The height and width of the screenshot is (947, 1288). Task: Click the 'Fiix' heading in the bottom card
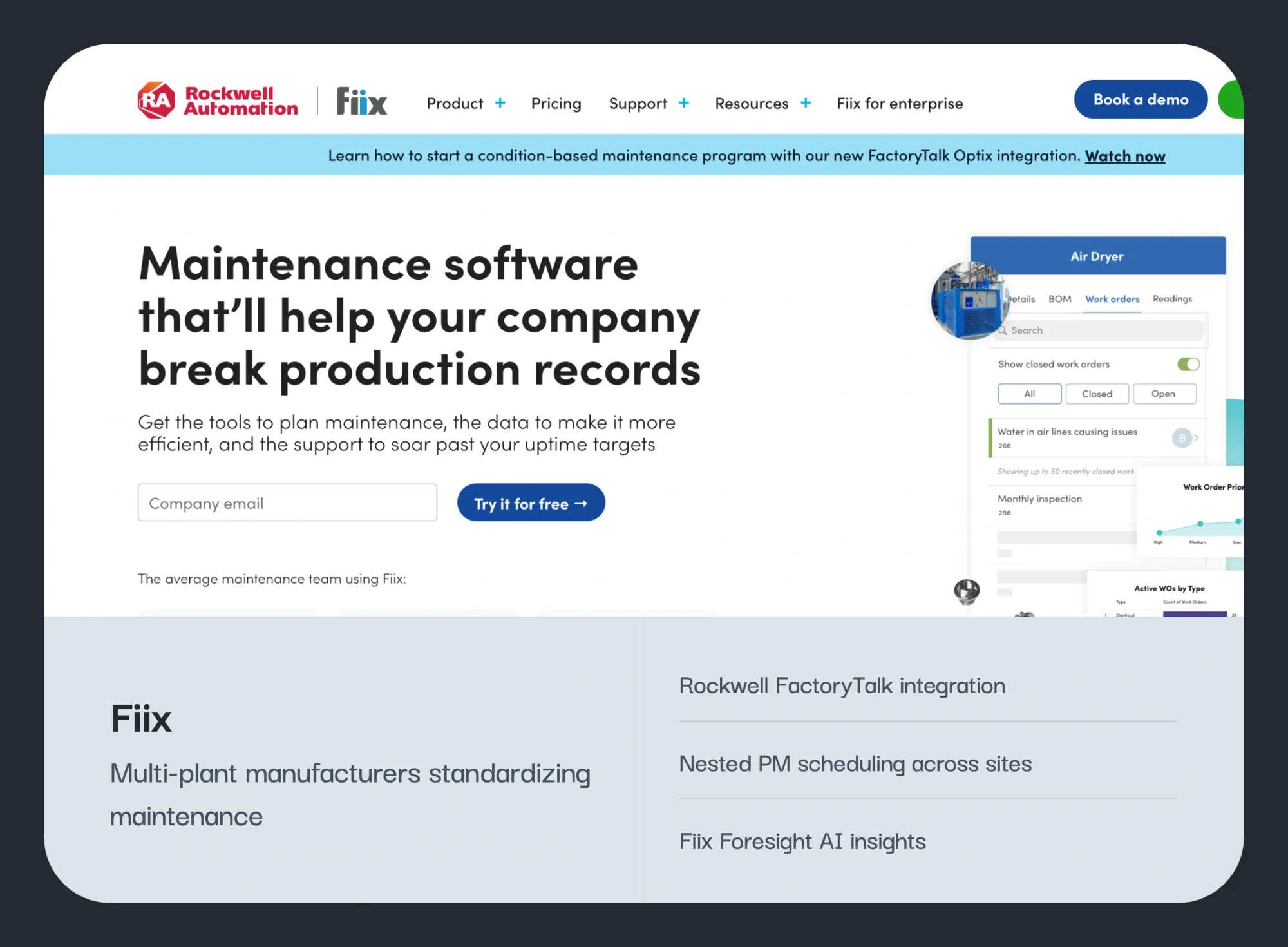coord(141,718)
